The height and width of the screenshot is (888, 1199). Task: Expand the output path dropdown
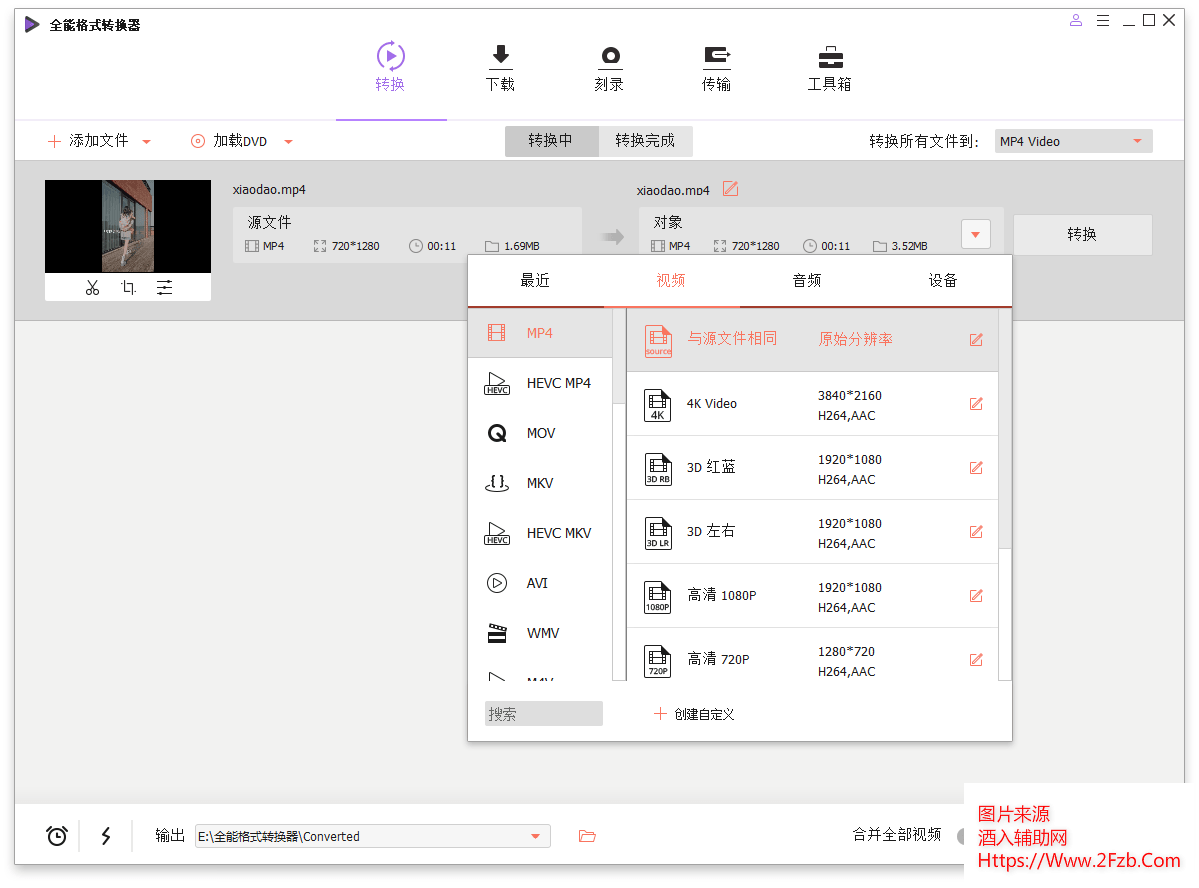click(536, 836)
